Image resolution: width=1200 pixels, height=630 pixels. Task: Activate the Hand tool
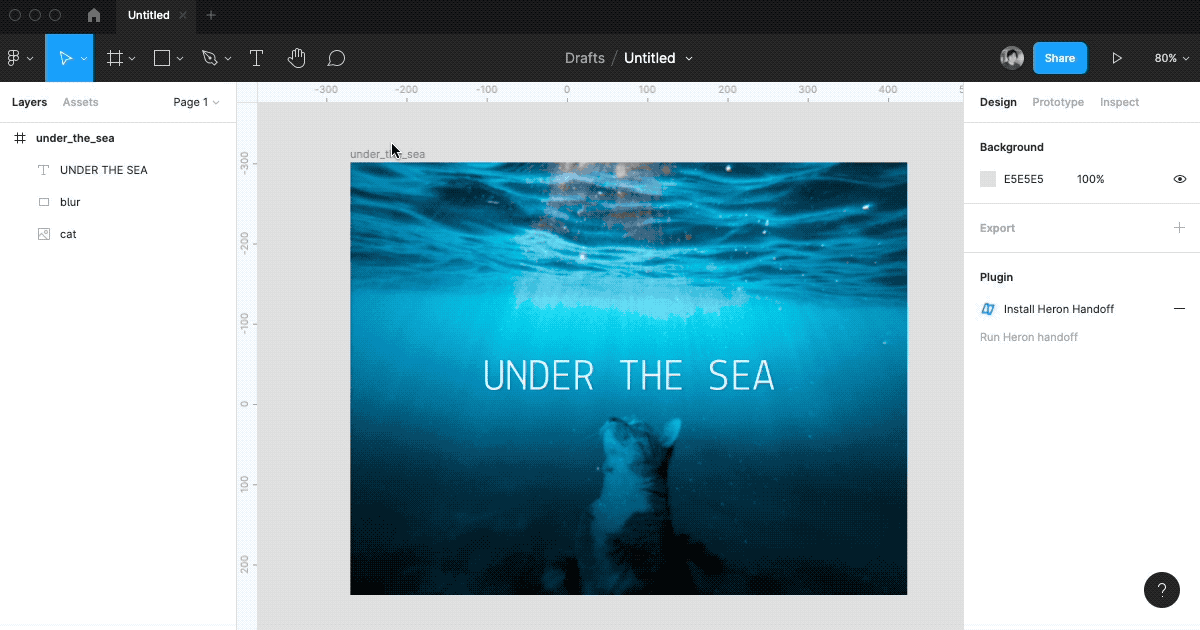[x=296, y=58]
